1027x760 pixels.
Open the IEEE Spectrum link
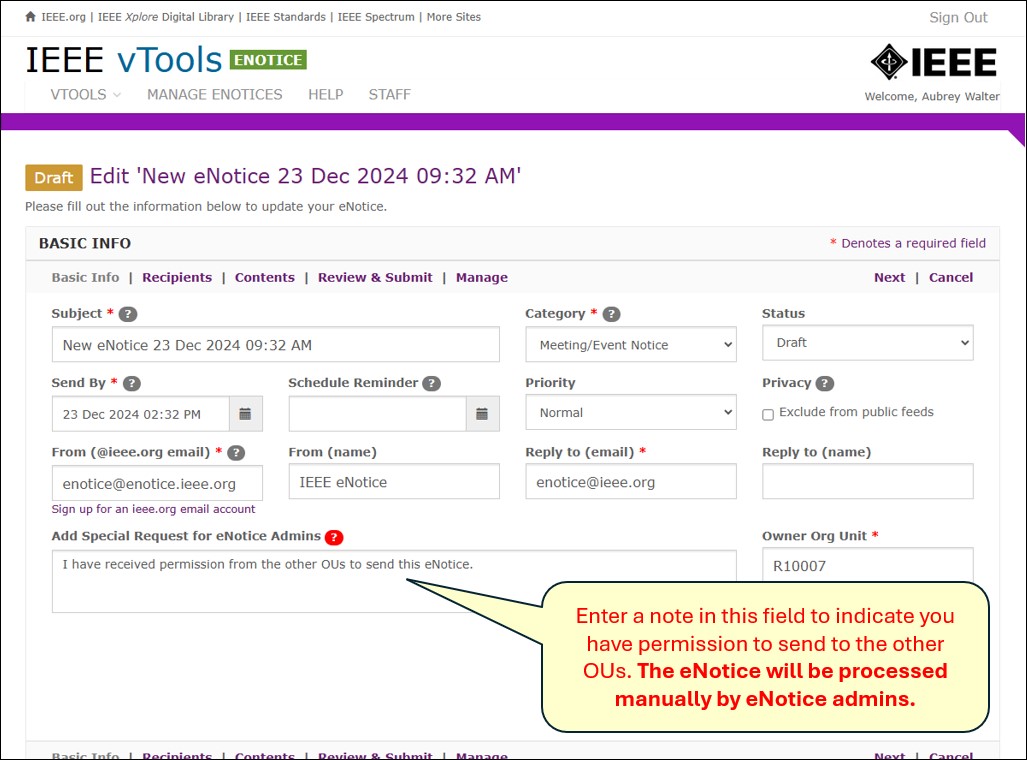(x=376, y=17)
